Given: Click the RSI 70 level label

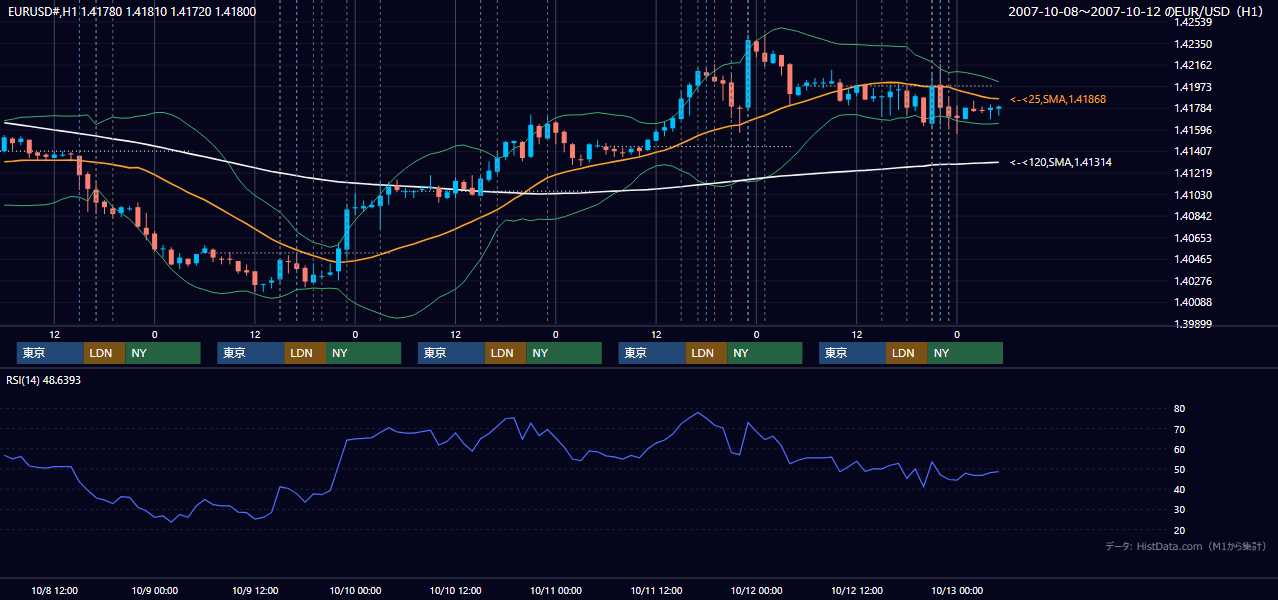Looking at the screenshot, I should (1179, 429).
